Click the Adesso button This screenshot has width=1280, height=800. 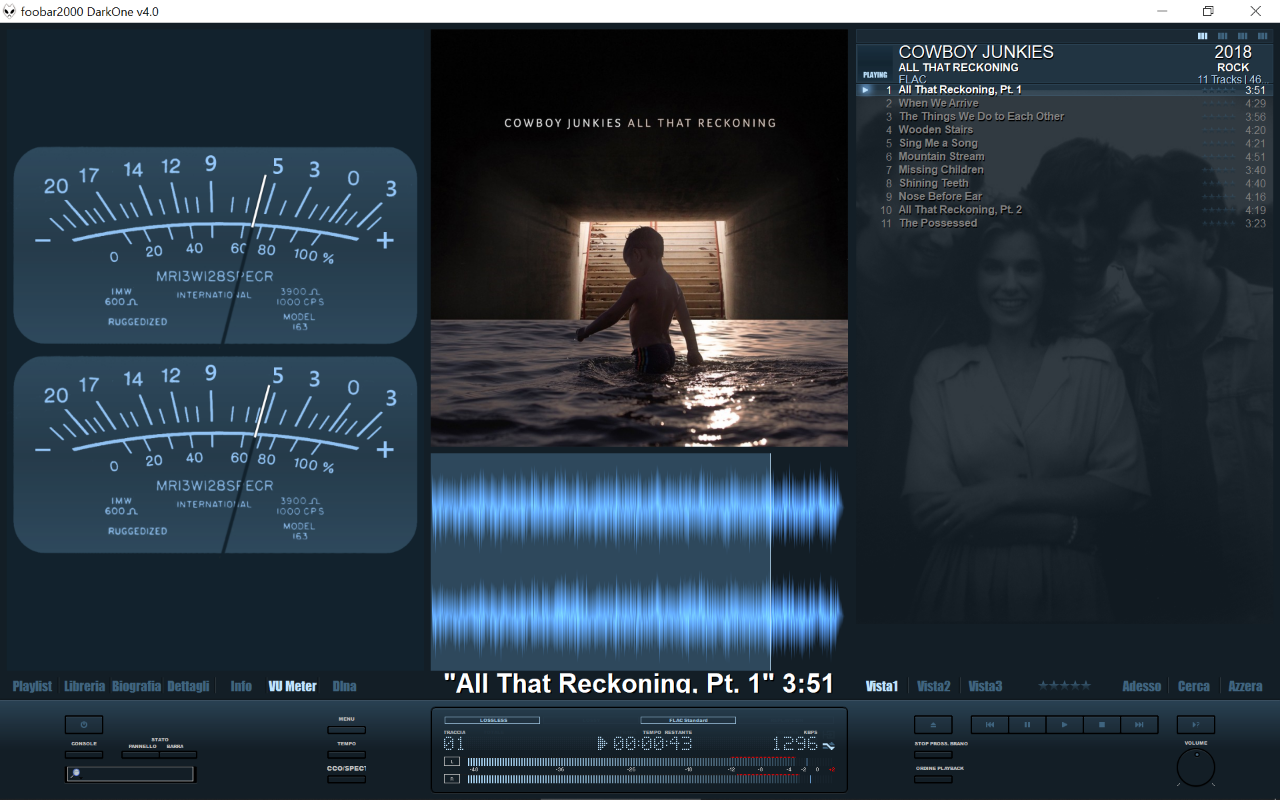(1142, 686)
